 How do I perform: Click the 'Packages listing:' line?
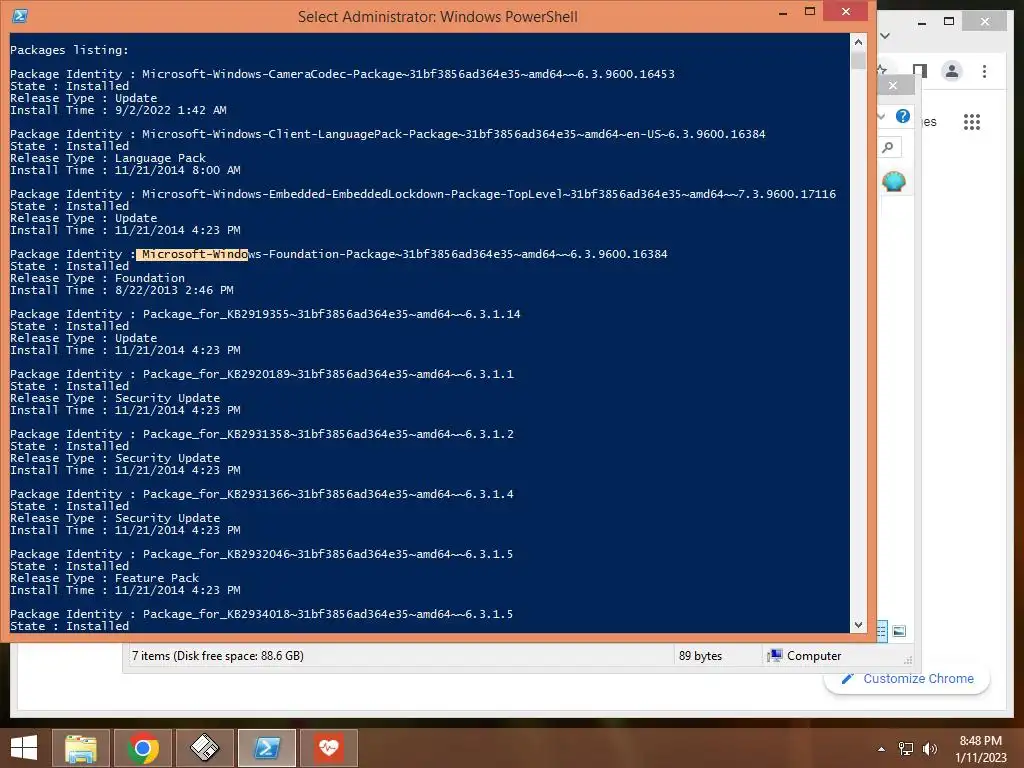(x=69, y=50)
